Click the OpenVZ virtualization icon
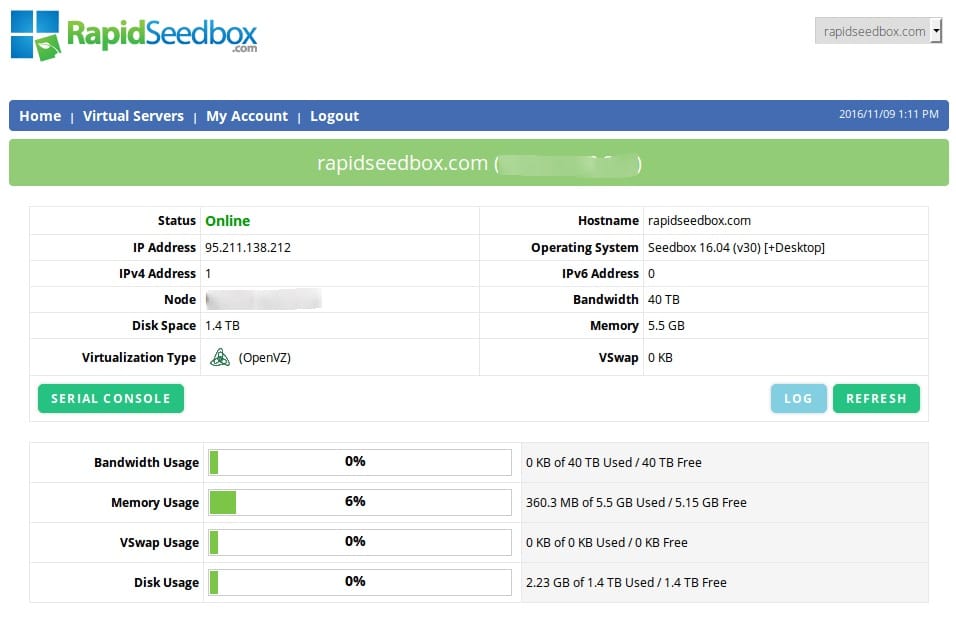This screenshot has height=620, width=956. 219,357
